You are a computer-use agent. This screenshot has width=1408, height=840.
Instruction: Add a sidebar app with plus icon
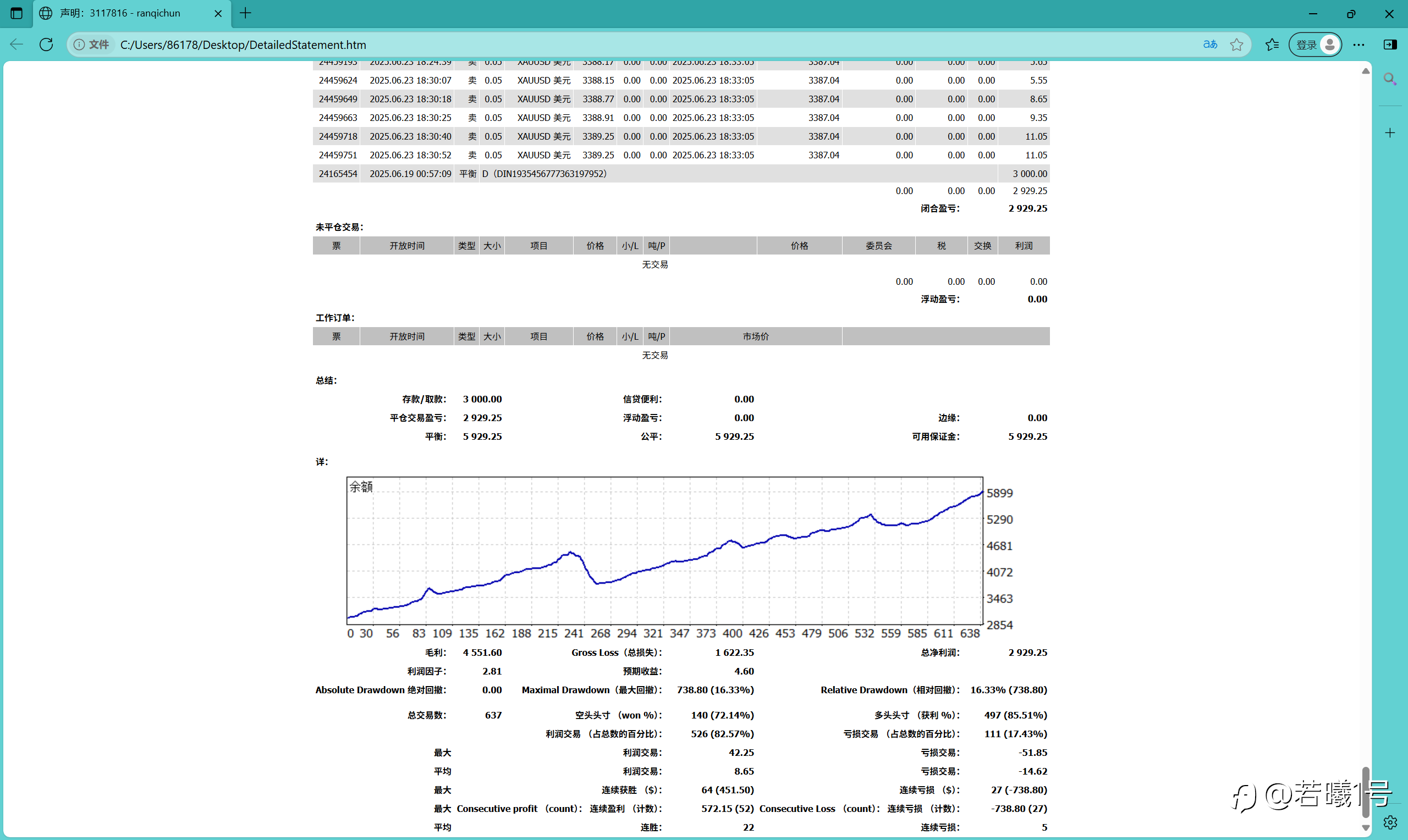pyautogui.click(x=1390, y=132)
